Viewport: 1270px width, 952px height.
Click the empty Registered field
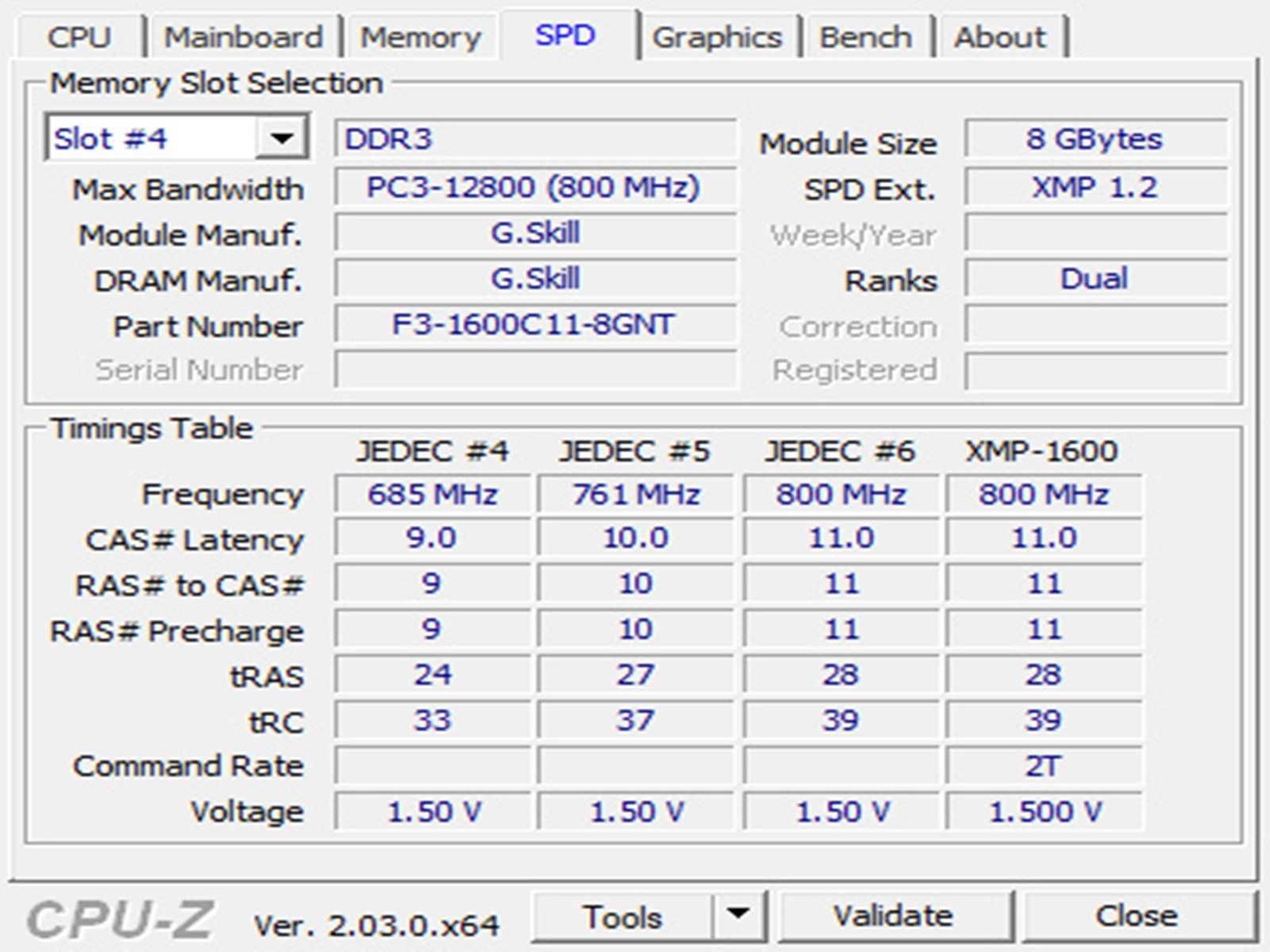pyautogui.click(x=1095, y=370)
